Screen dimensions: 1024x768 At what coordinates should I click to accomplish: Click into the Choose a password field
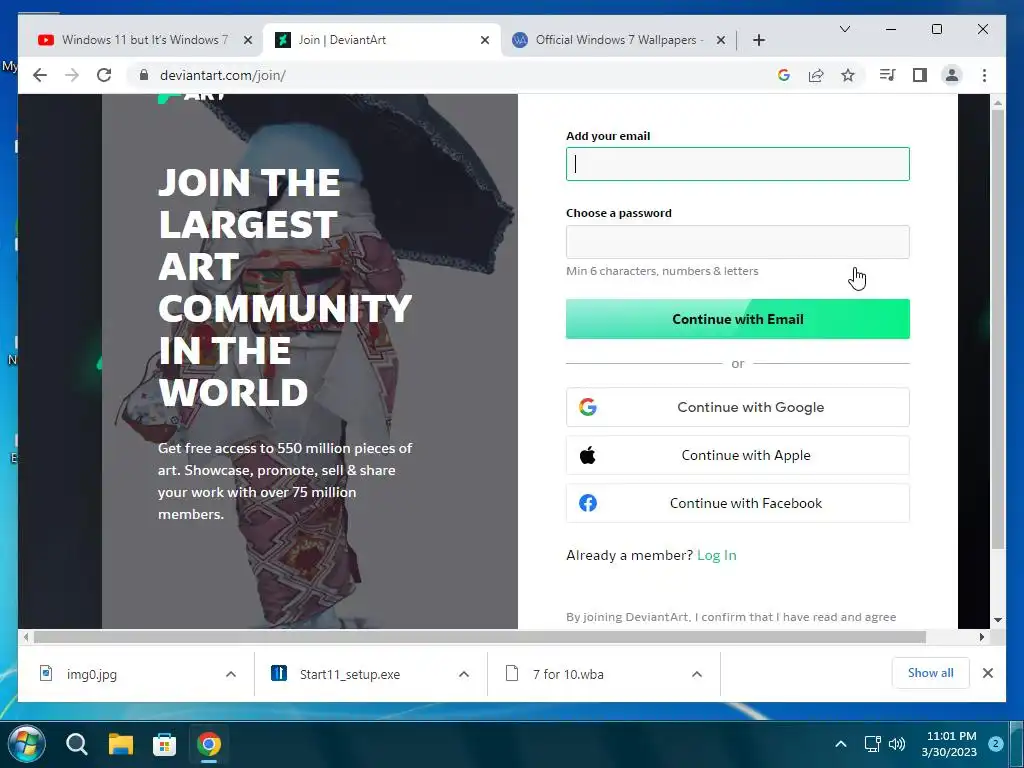coord(737,242)
